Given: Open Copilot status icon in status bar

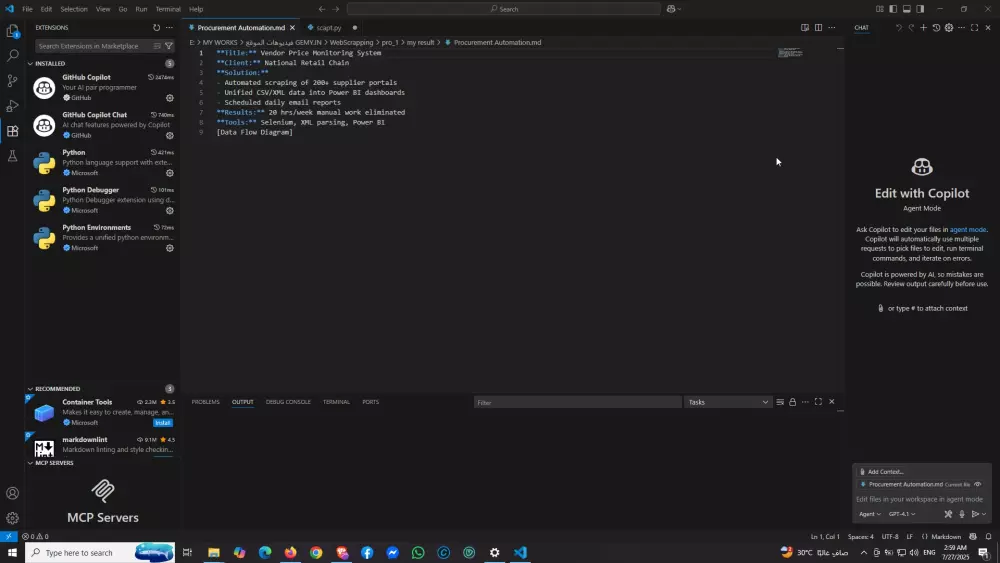Looking at the screenshot, I should coord(973,536).
